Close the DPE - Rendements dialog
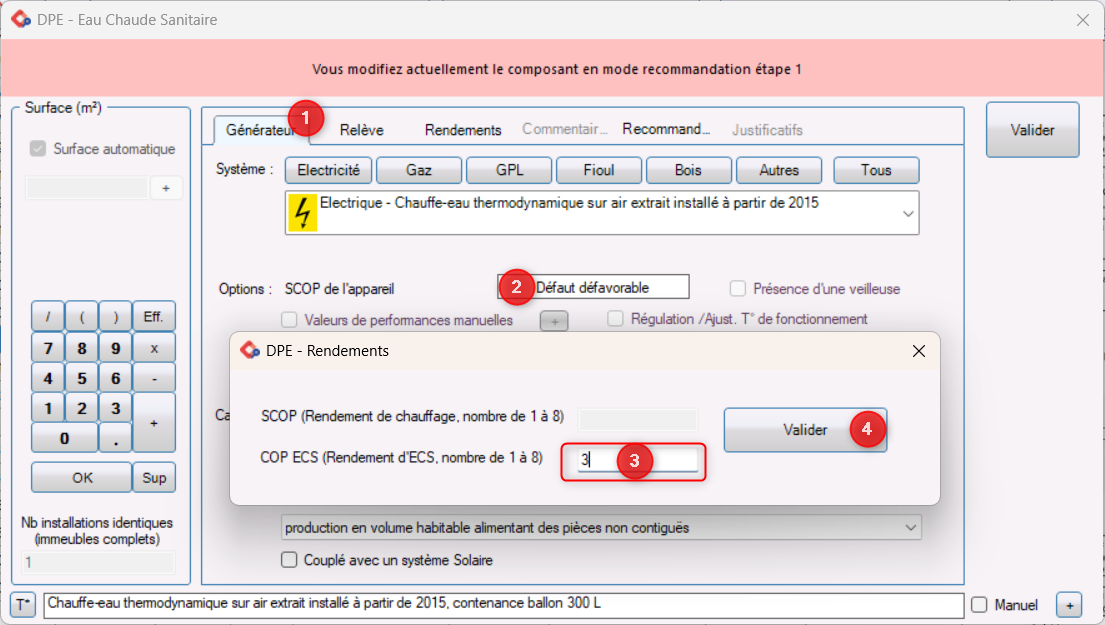Image resolution: width=1105 pixels, height=625 pixels. coord(919,351)
